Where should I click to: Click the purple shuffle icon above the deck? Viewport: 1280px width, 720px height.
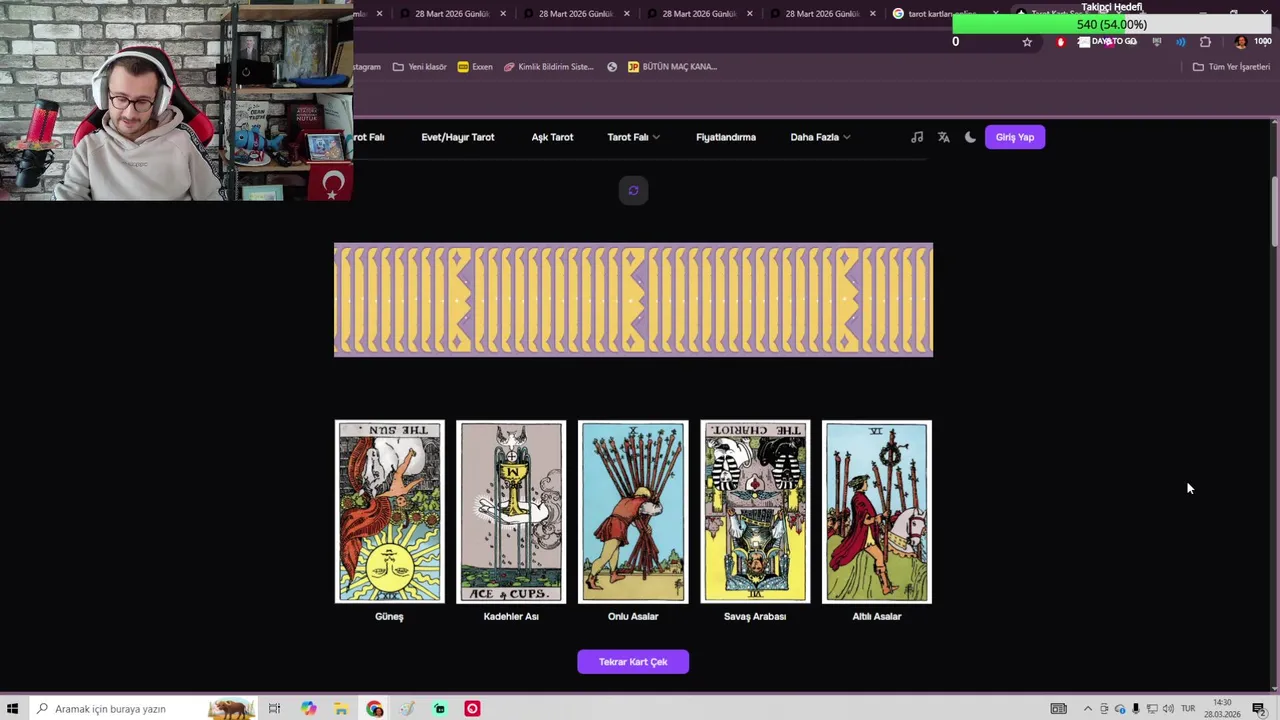633,190
